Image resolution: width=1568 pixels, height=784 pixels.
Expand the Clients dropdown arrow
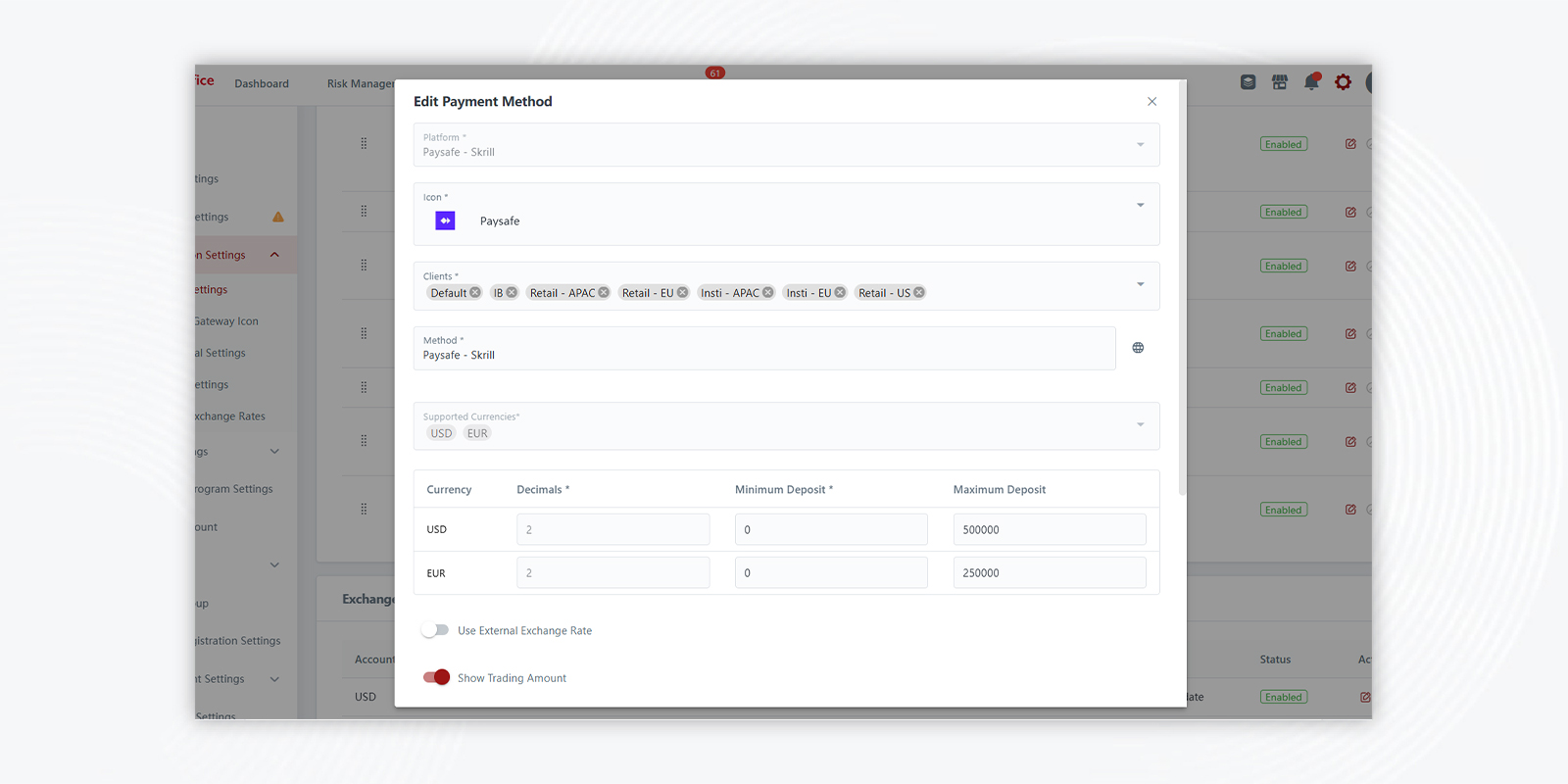click(1140, 284)
